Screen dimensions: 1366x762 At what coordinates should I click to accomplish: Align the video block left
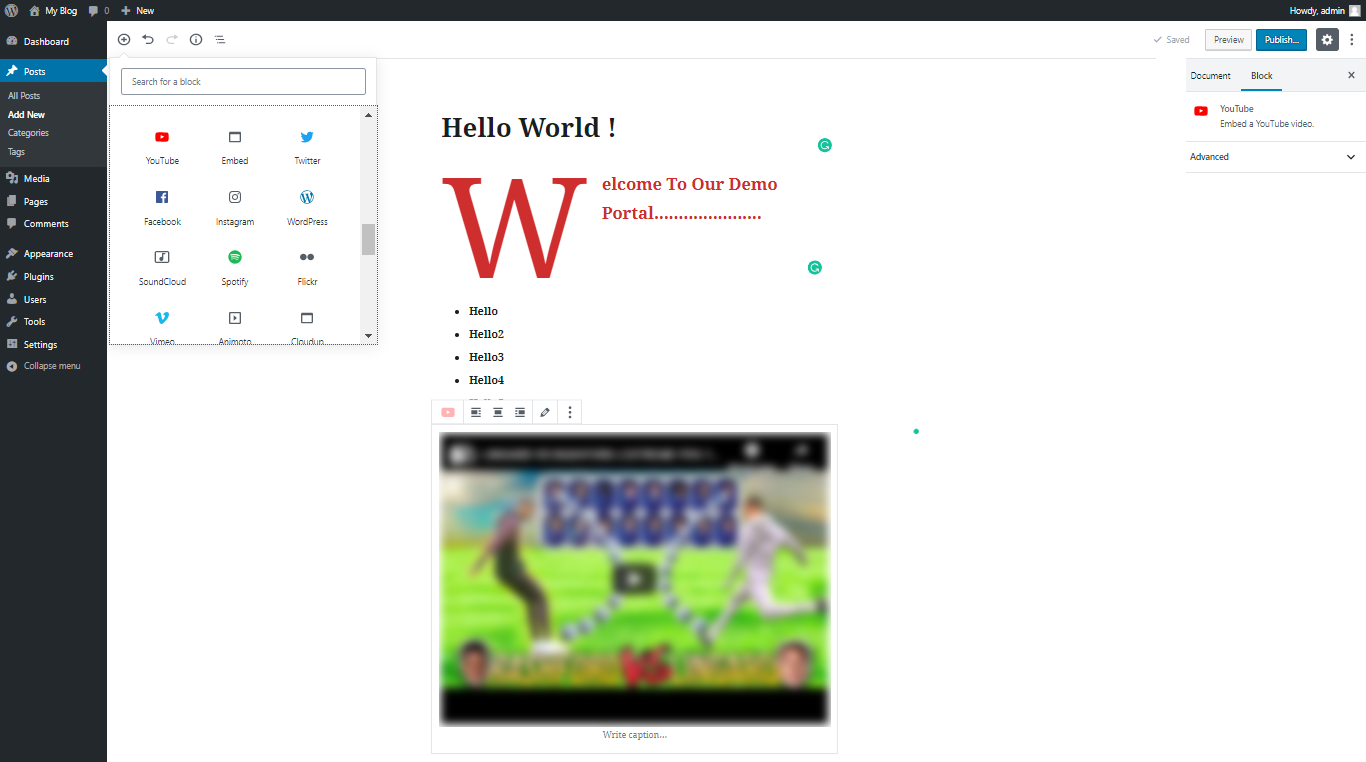476,412
